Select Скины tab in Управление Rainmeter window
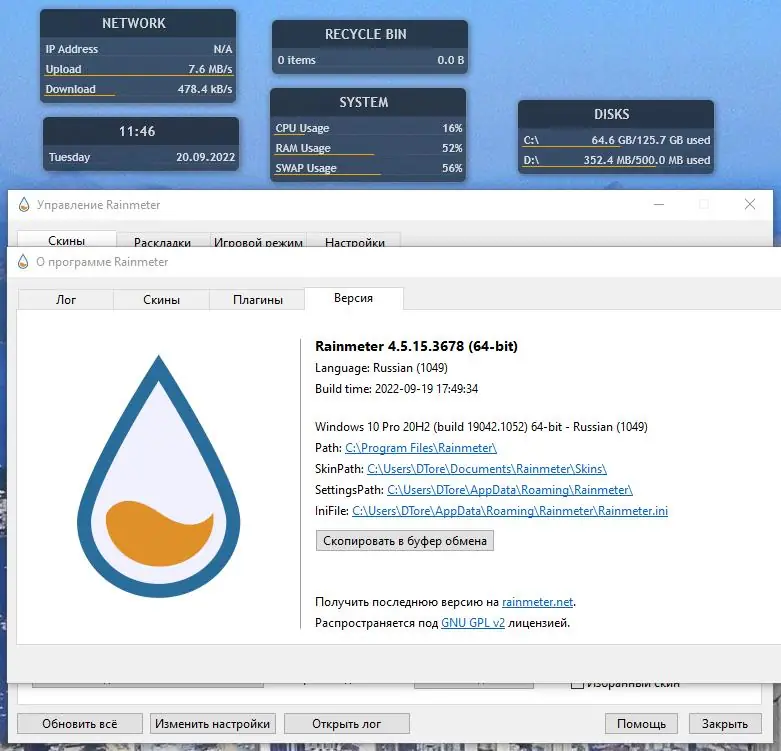The width and height of the screenshot is (781, 751). [66, 240]
